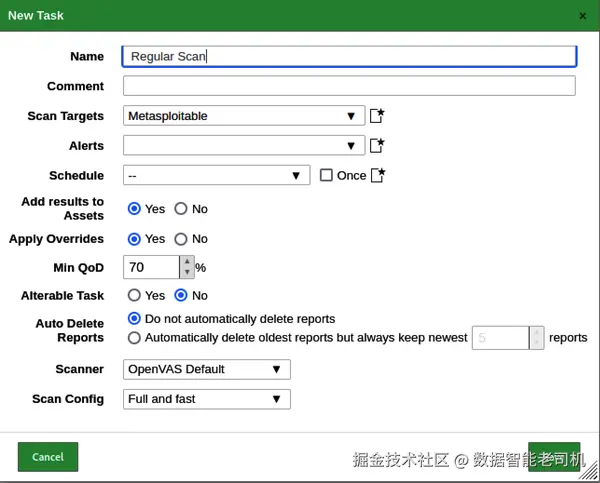Viewport: 600px width, 483px height.
Task: Click the Cancel button
Action: (48, 457)
